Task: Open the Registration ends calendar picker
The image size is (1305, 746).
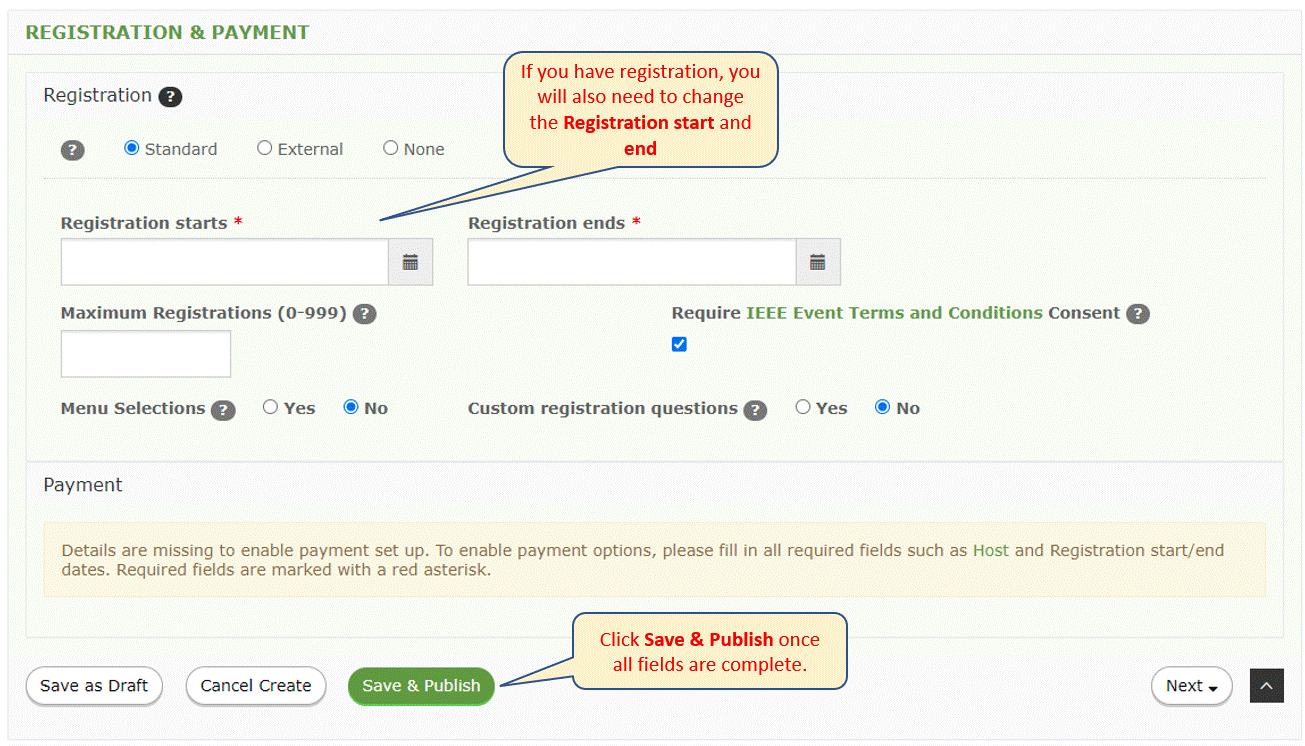Action: pyautogui.click(x=817, y=262)
